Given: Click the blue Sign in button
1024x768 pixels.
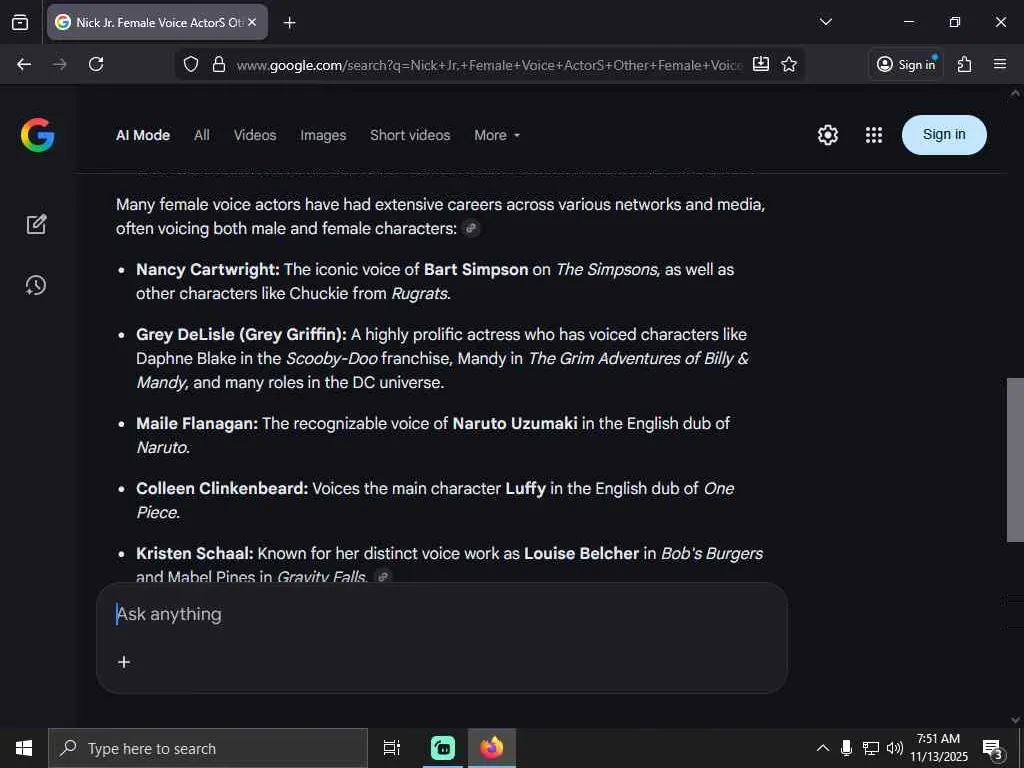Looking at the screenshot, I should (x=944, y=135).
